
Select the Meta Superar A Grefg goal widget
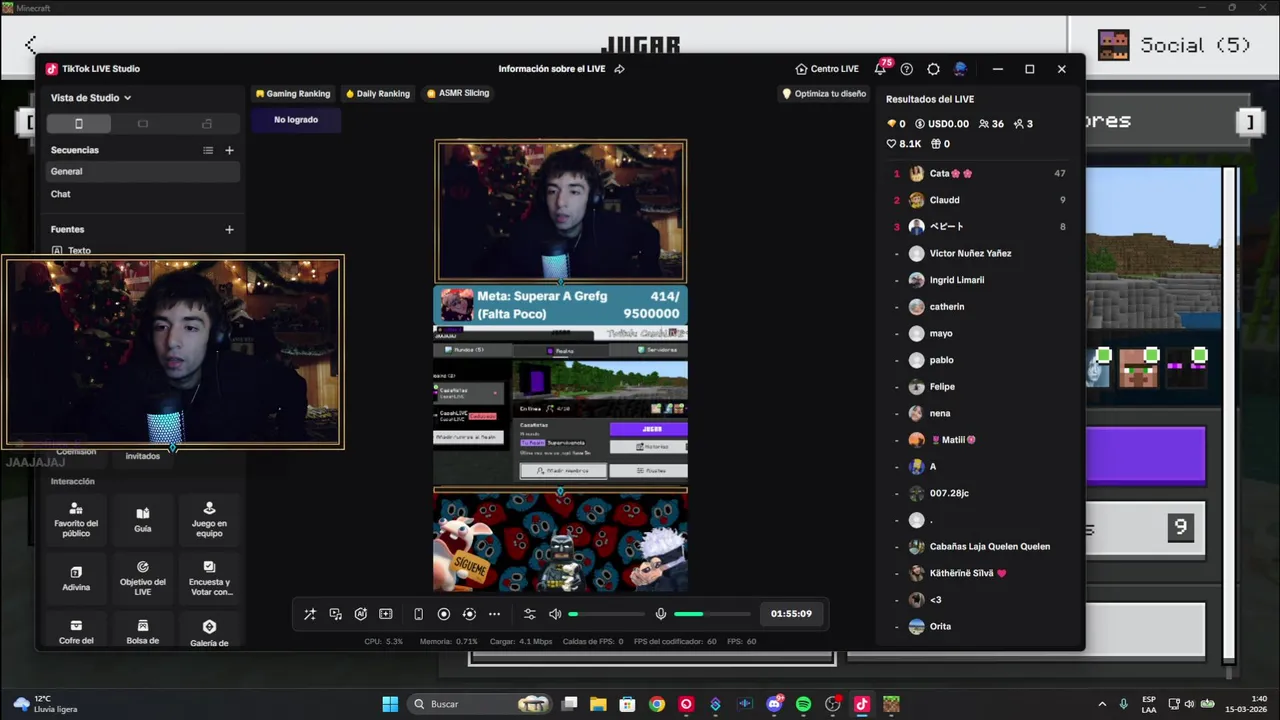coord(560,305)
